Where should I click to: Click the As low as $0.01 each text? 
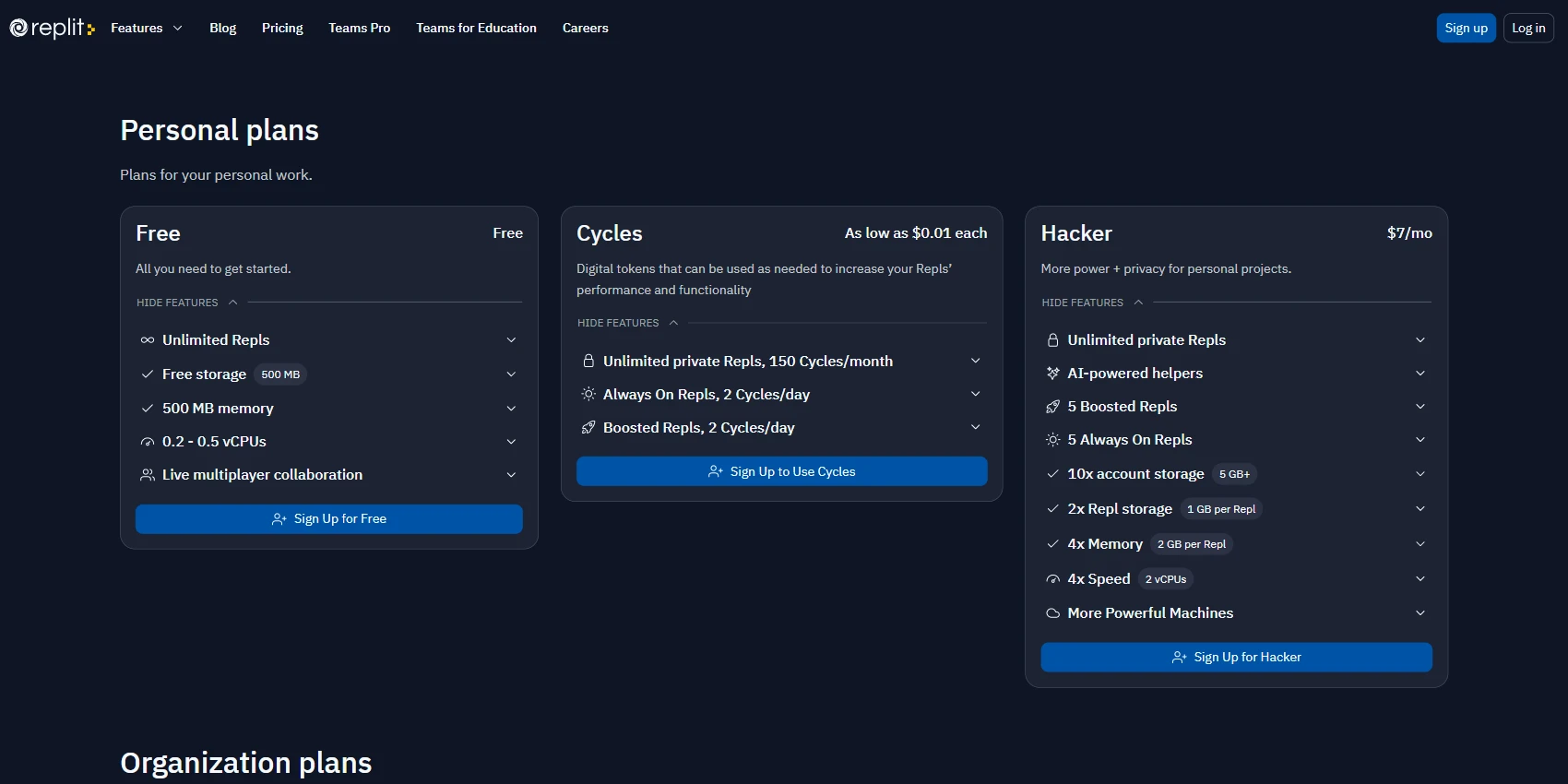pyautogui.click(x=916, y=233)
